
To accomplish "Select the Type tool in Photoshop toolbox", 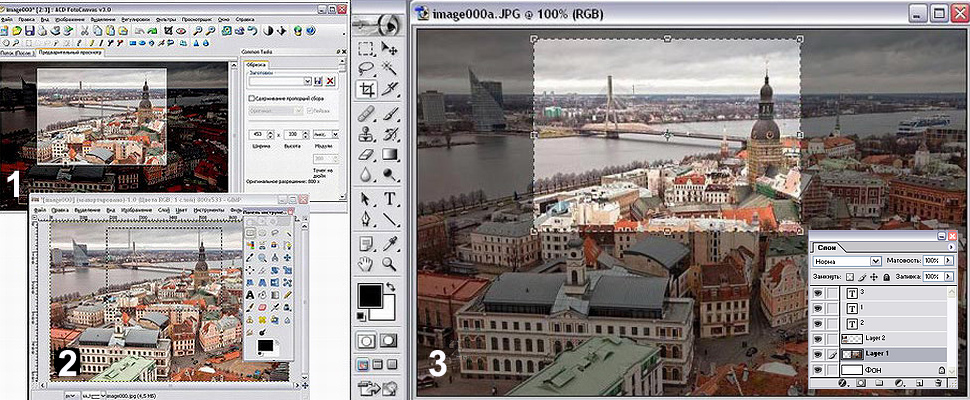I will (389, 199).
